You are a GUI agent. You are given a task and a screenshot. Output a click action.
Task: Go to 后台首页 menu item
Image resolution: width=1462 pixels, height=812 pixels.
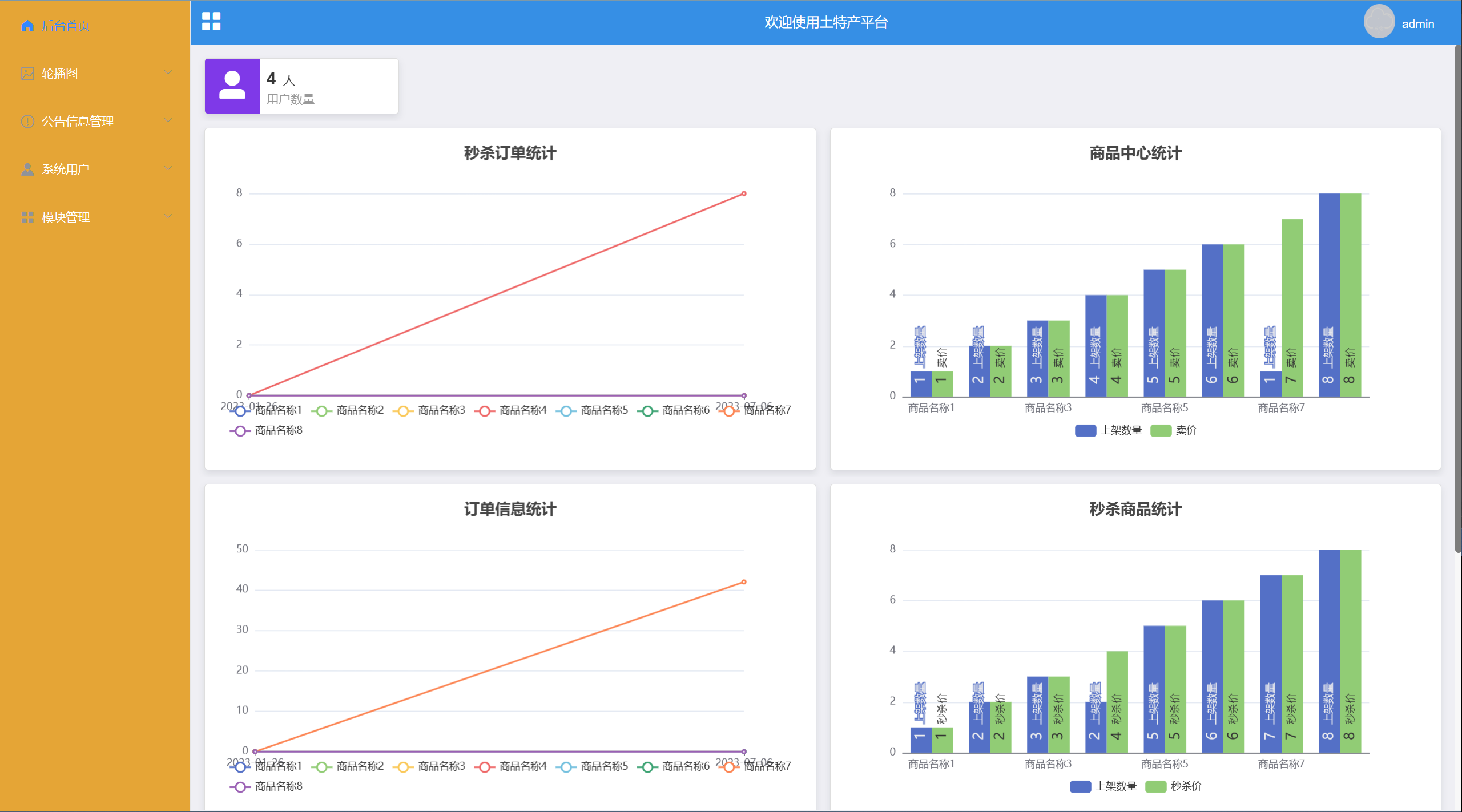pyautogui.click(x=66, y=26)
